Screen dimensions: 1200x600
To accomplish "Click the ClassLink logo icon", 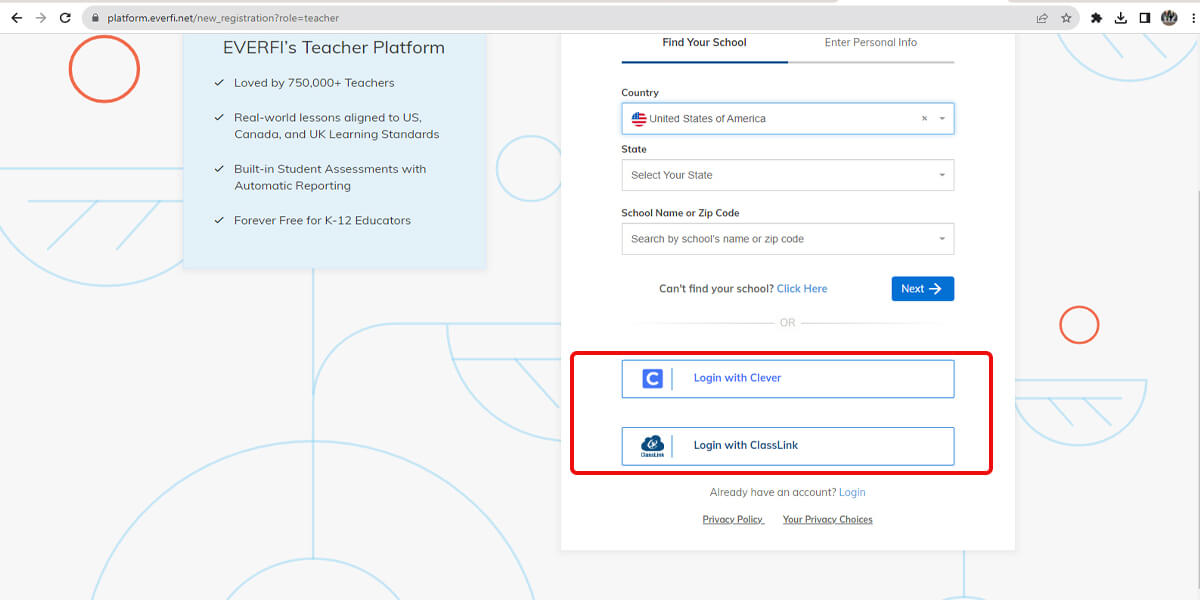I will coord(652,446).
